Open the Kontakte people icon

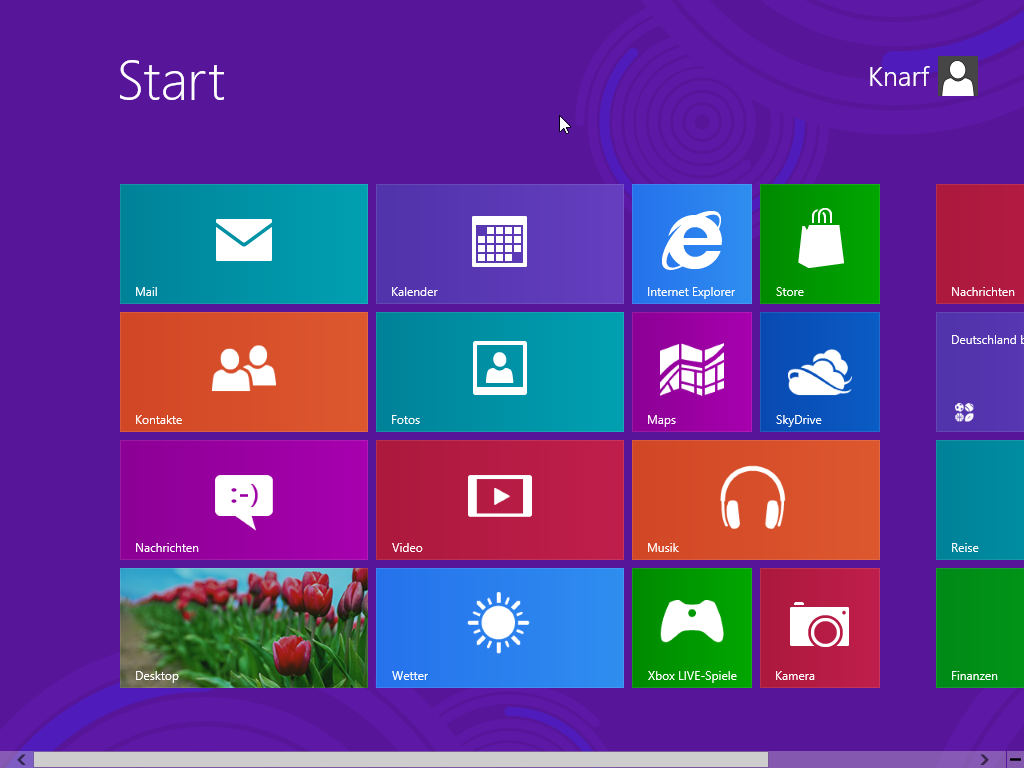[244, 368]
